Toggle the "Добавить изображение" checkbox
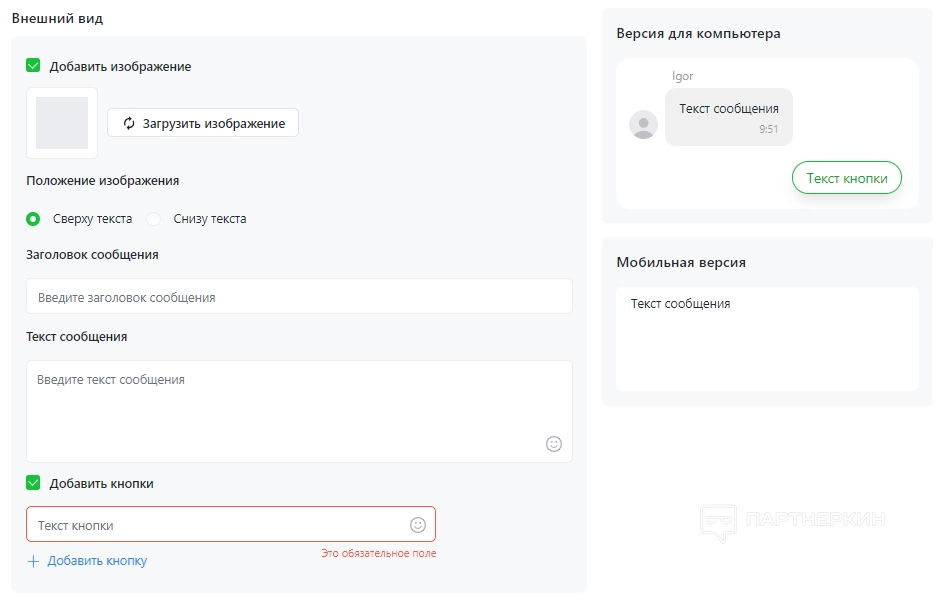Image resolution: width=936 pixels, height=595 pixels. click(x=33, y=66)
